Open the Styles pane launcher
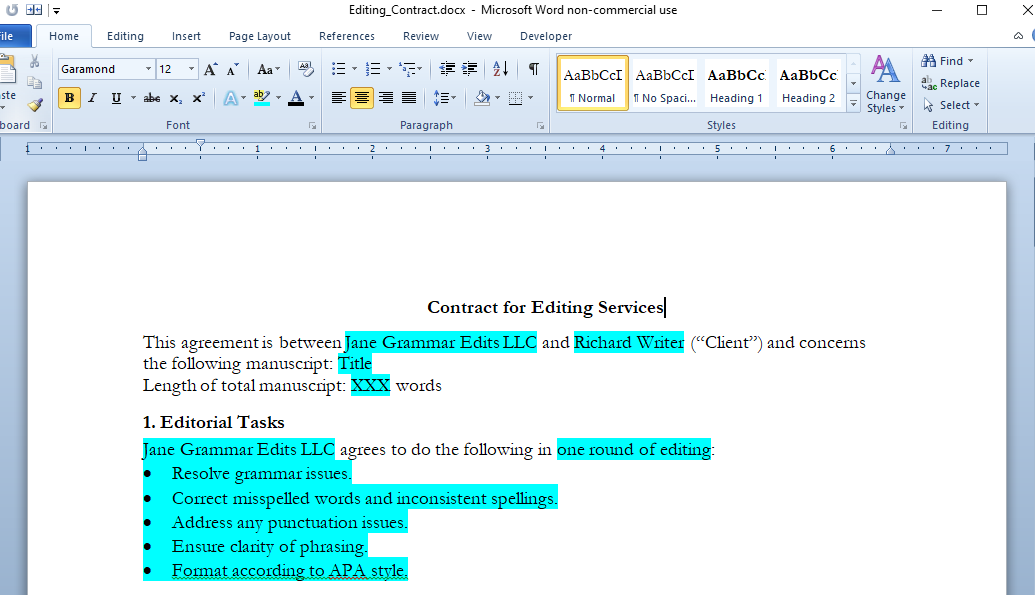This screenshot has height=595, width=1035. point(903,125)
